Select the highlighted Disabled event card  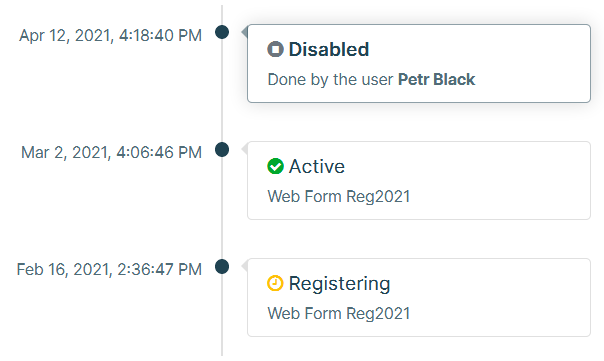419,64
